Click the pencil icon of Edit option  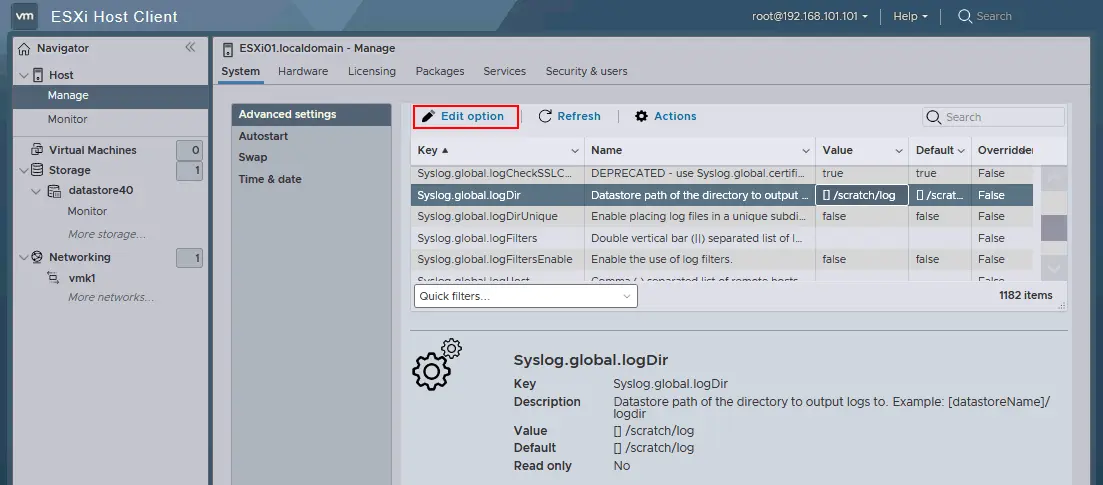click(428, 116)
